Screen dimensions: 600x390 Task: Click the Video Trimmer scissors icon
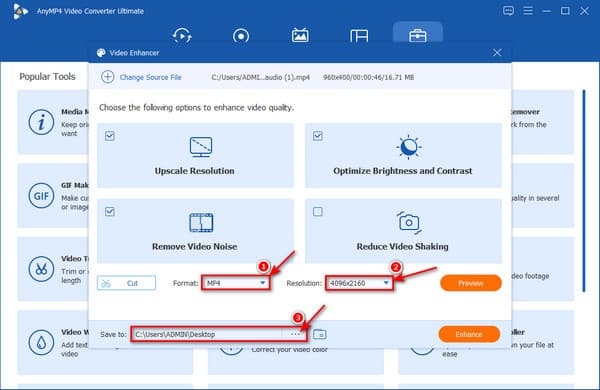click(41, 269)
